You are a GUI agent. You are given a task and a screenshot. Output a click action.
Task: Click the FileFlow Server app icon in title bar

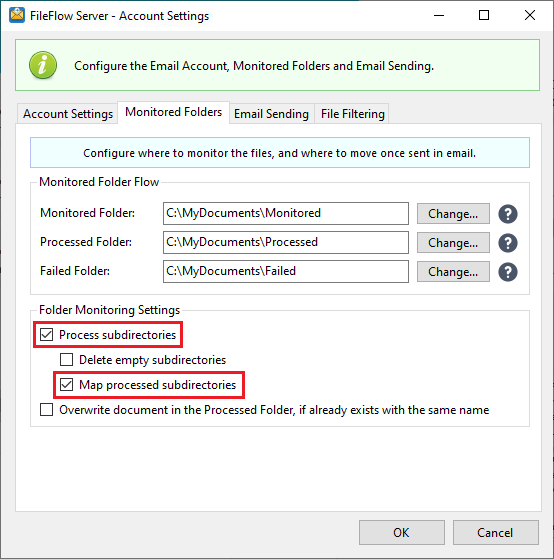(17, 15)
